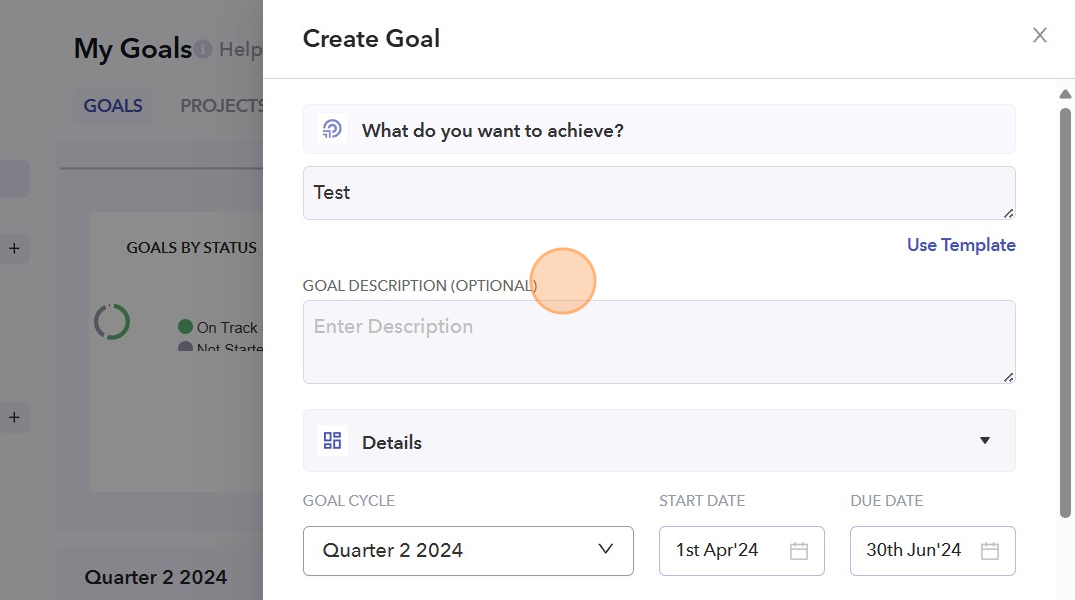Open the Start Date calendar icon
The image size is (1075, 600).
coord(798,551)
